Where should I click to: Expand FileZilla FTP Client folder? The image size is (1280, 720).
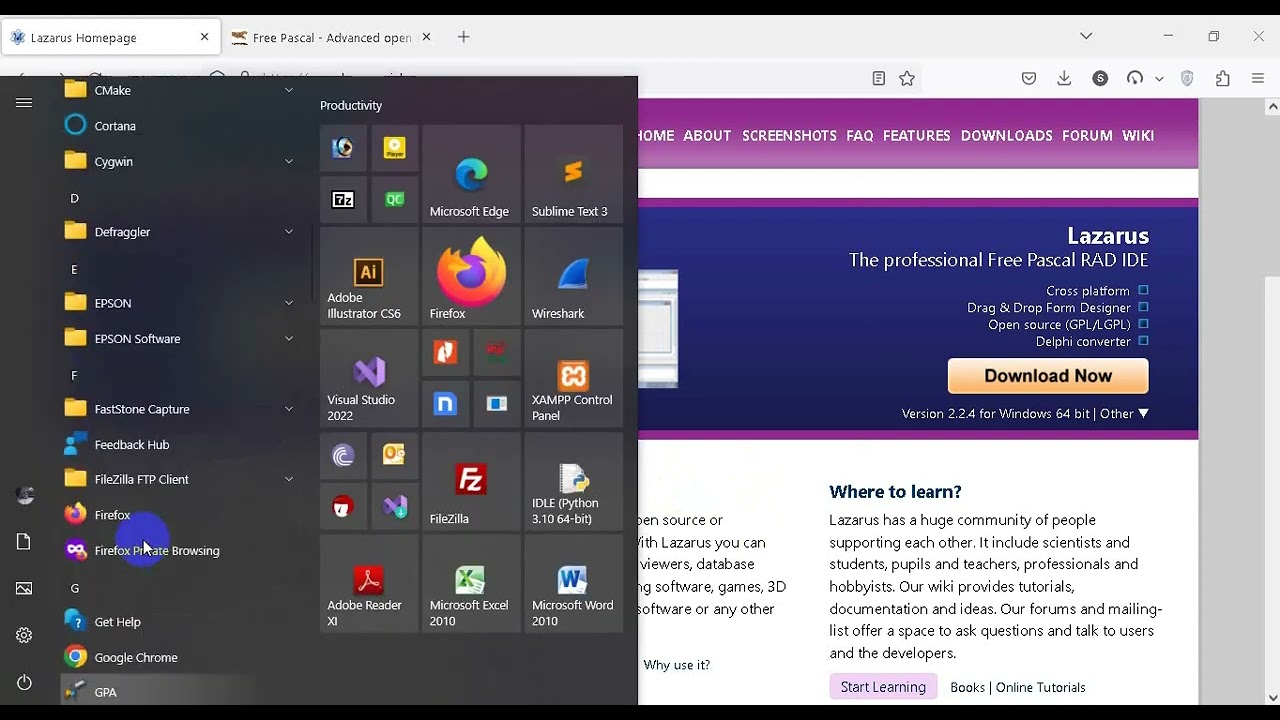pyautogui.click(x=180, y=479)
